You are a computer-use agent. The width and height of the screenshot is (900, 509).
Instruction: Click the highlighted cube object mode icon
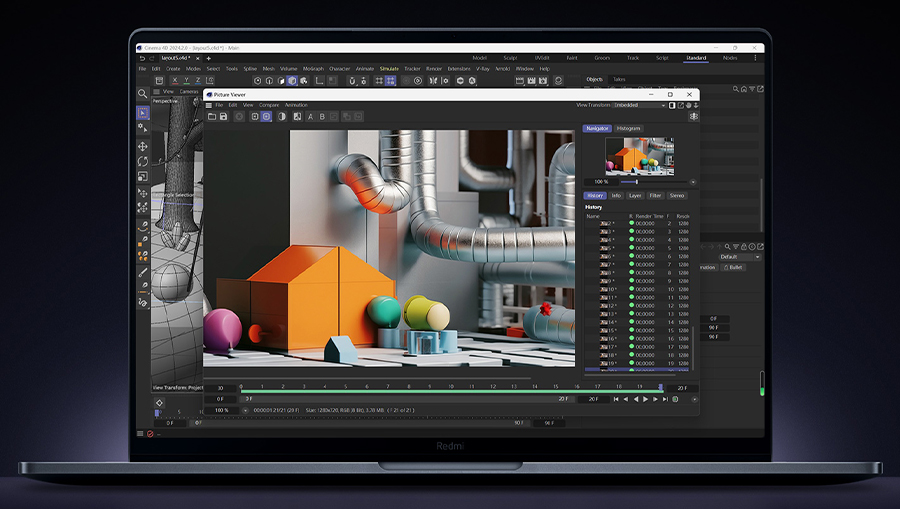[292, 81]
